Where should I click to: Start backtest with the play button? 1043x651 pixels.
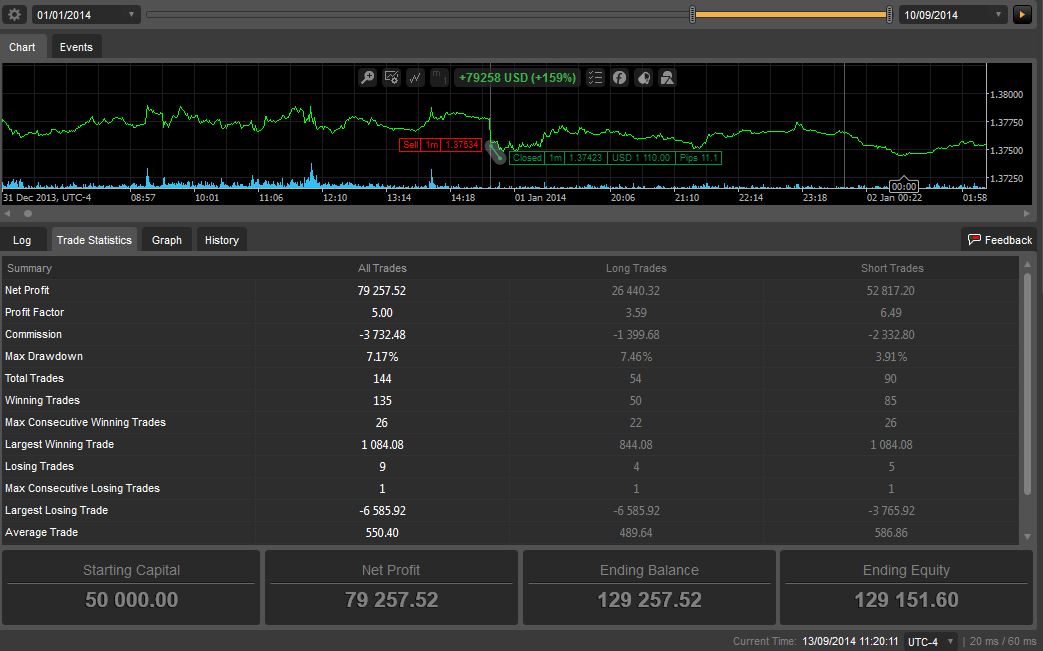click(1022, 15)
